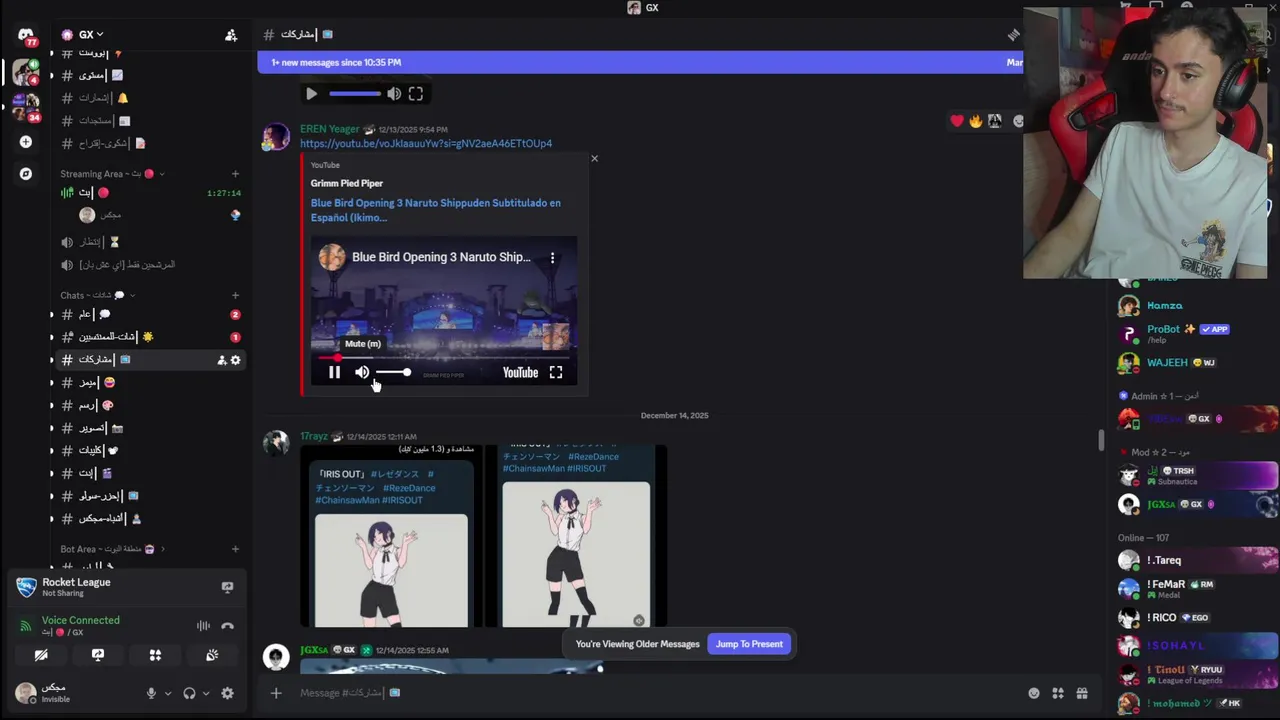Screen dimensions: 1280x720
Task: Open the مستجدات channel
Action: [x=150, y=121]
